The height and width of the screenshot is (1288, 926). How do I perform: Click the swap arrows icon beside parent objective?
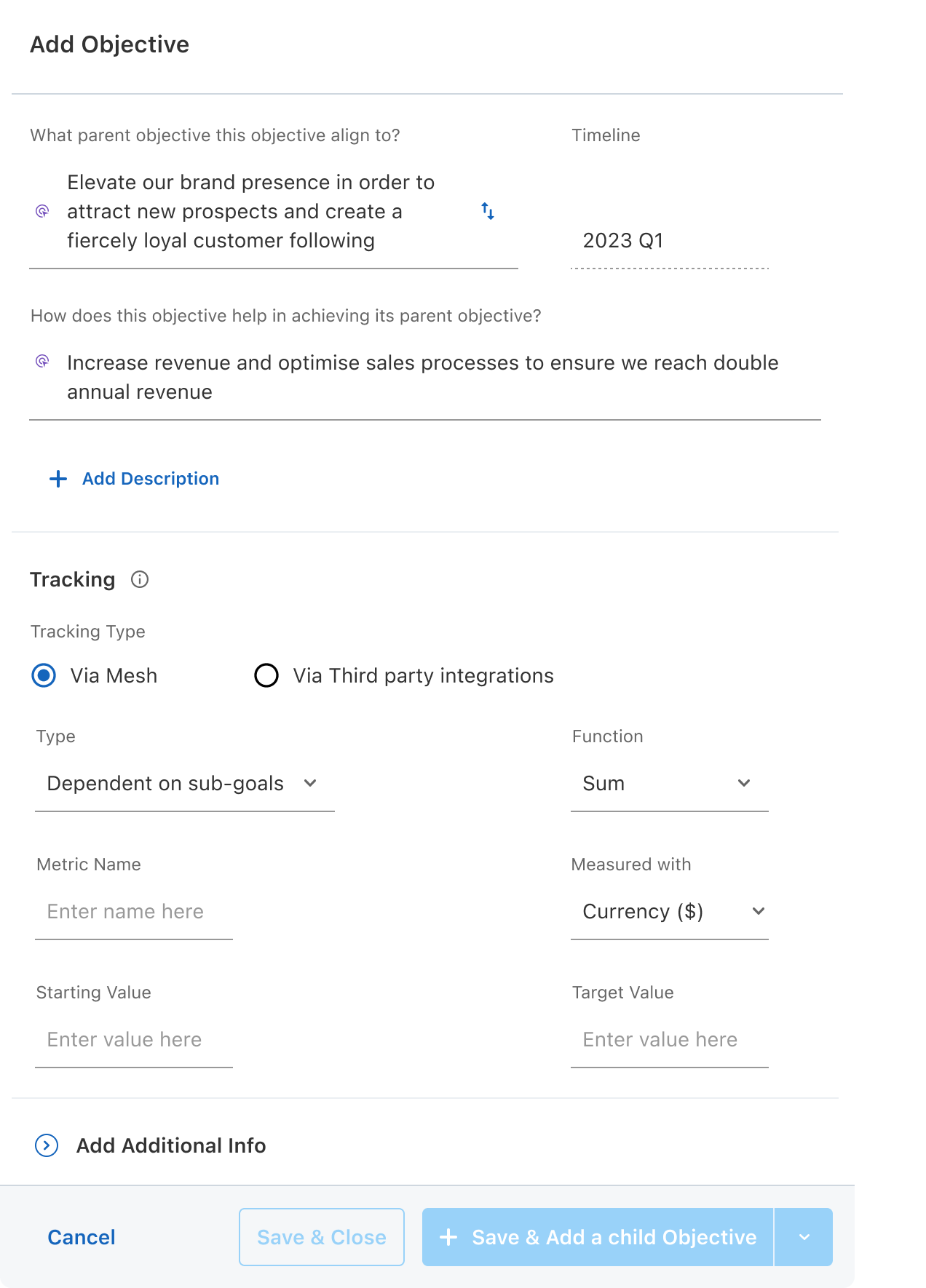[x=488, y=212]
